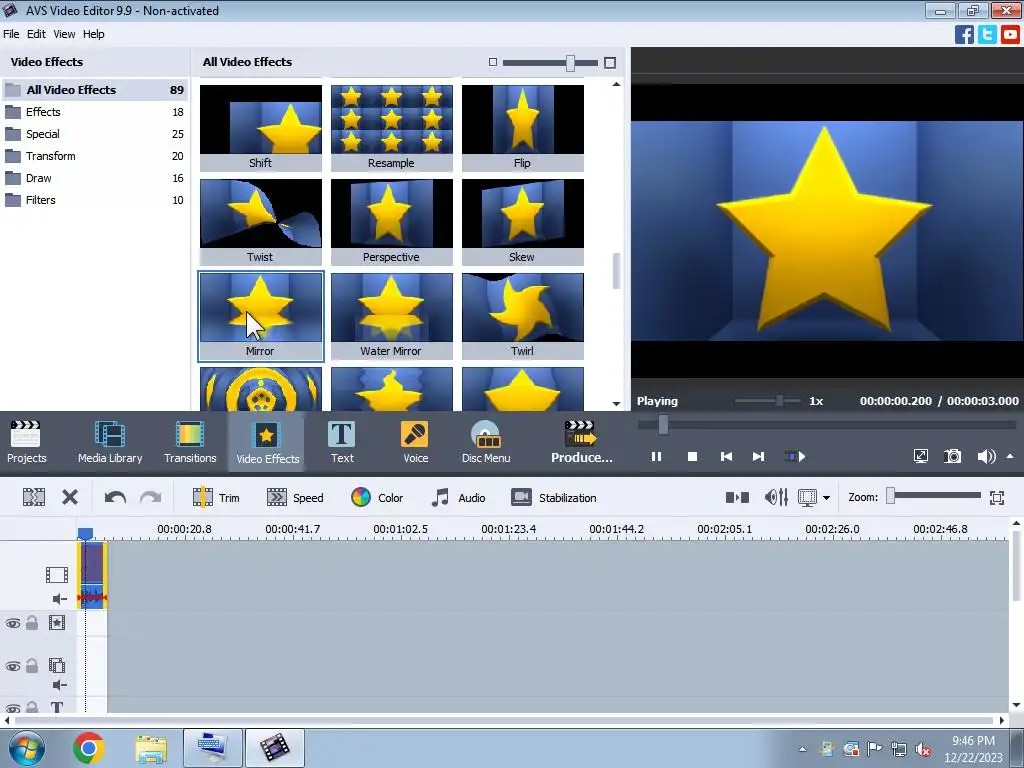Open the Facebook link icon
This screenshot has height=768, width=1024.
pos(964,35)
